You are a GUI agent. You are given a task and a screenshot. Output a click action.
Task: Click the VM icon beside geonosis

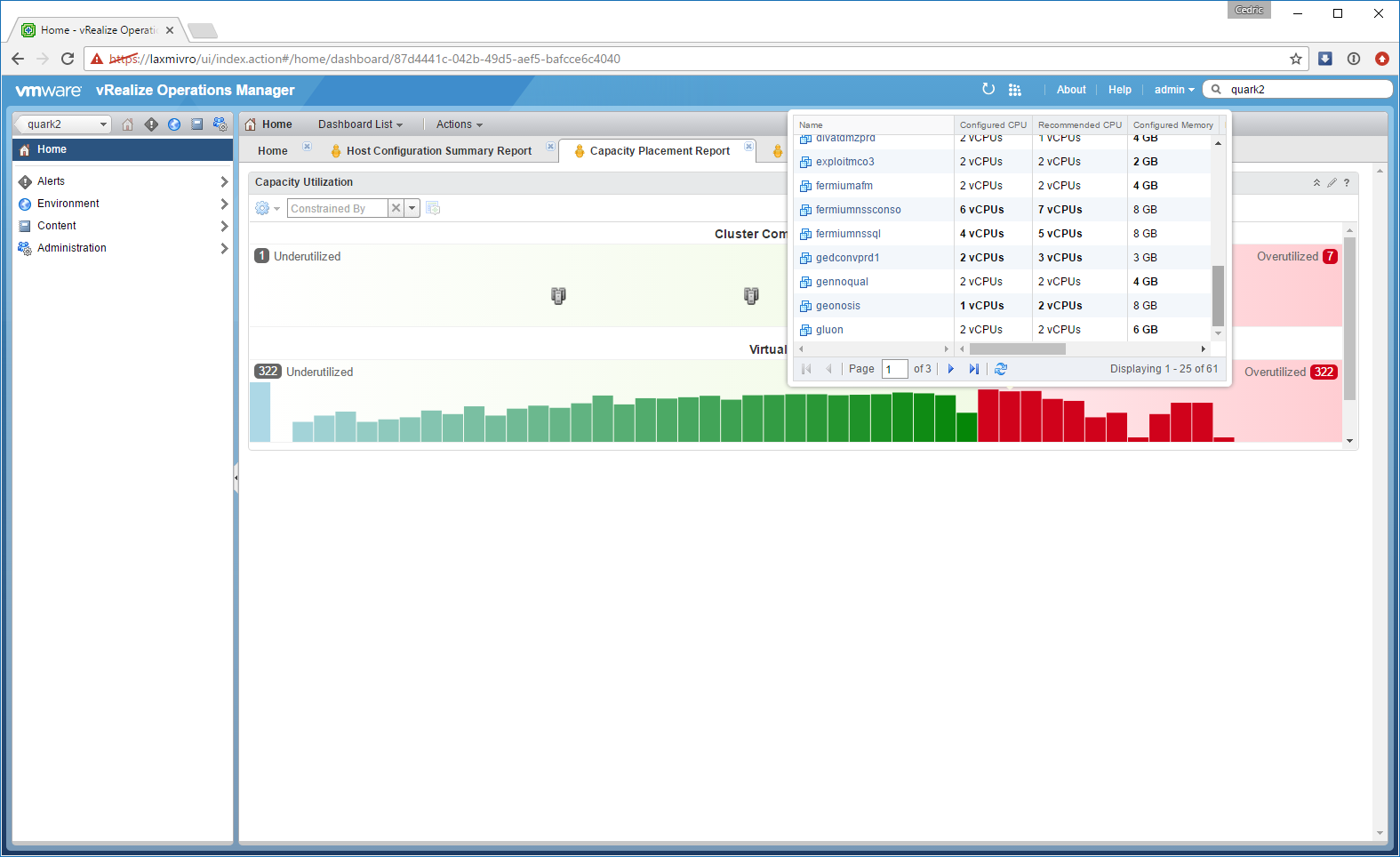coord(805,306)
